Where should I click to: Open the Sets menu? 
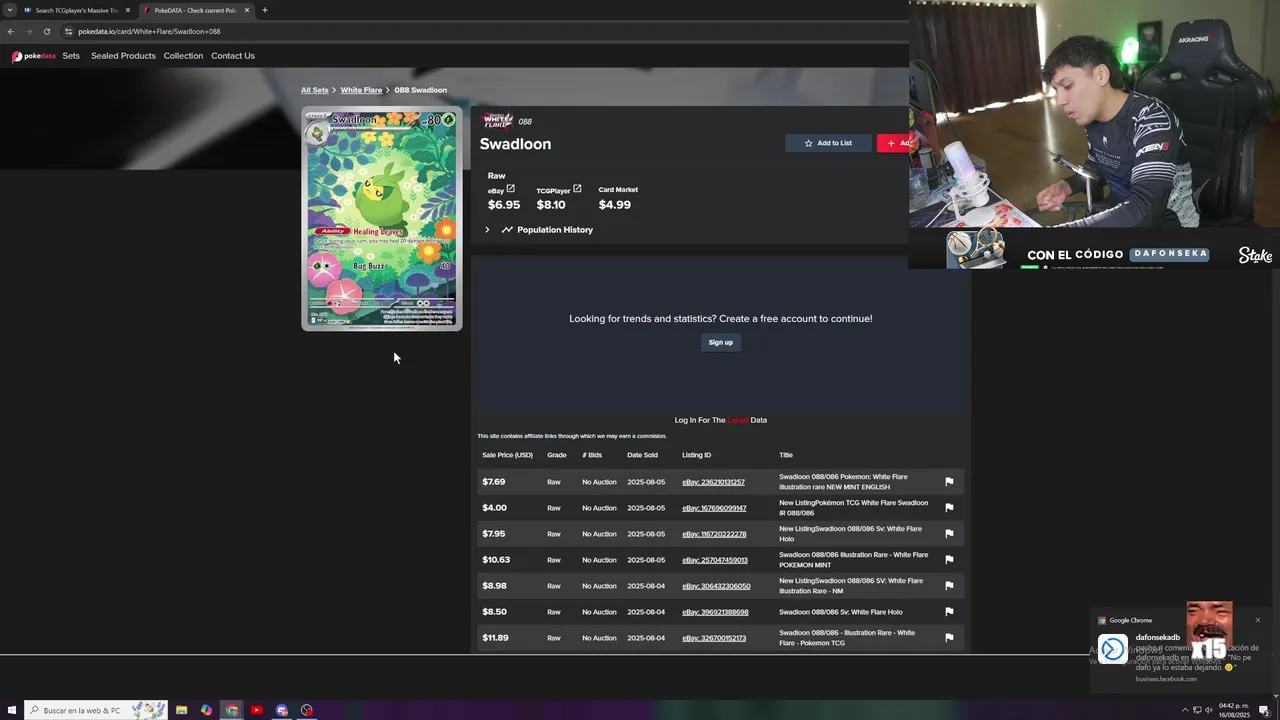tap(71, 56)
